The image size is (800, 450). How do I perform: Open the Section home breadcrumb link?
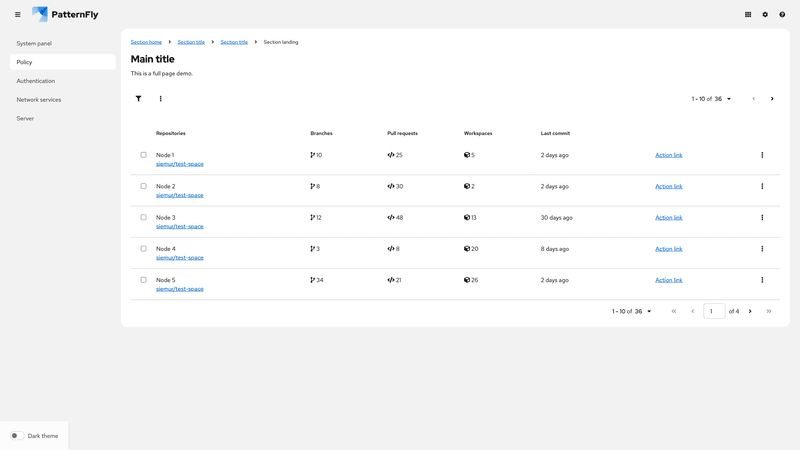146,42
